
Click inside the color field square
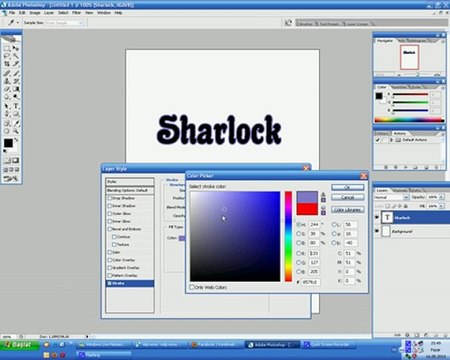tap(235, 236)
